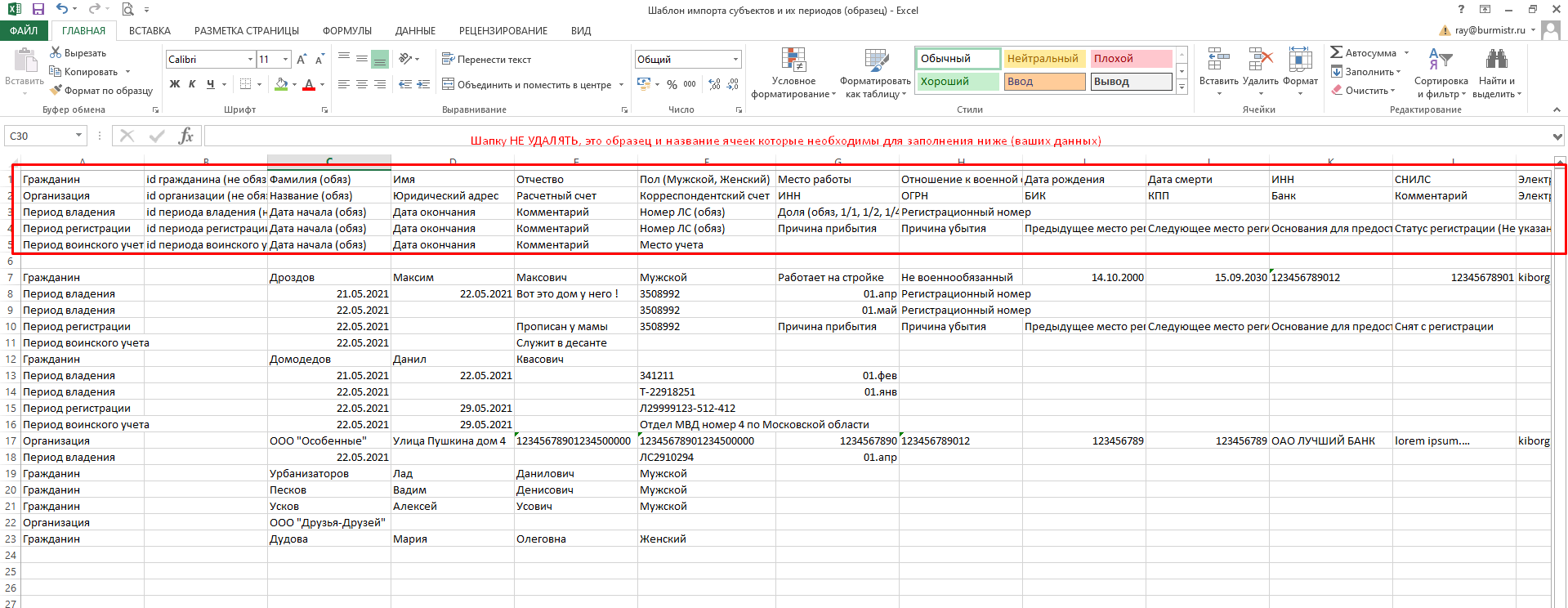Align cell text to the right

tap(379, 84)
